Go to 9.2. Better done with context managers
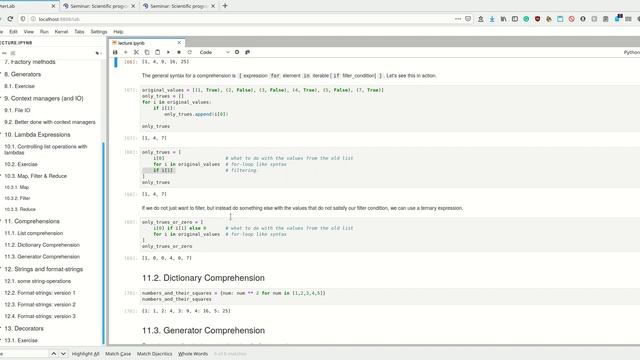Image resolution: width=640 pixels, height=360 pixels. tap(50, 122)
